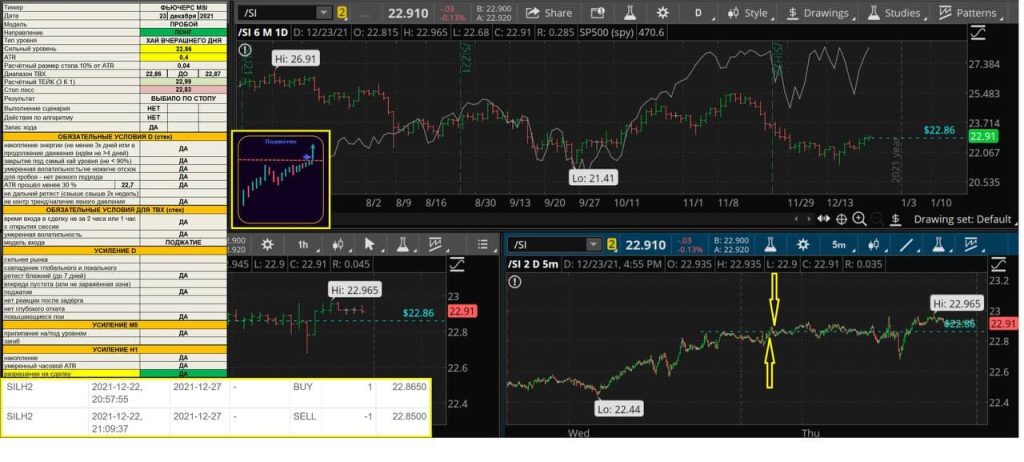1024x462 pixels.
Task: Select the green ЛОНГ direction cell
Action: coord(184,32)
